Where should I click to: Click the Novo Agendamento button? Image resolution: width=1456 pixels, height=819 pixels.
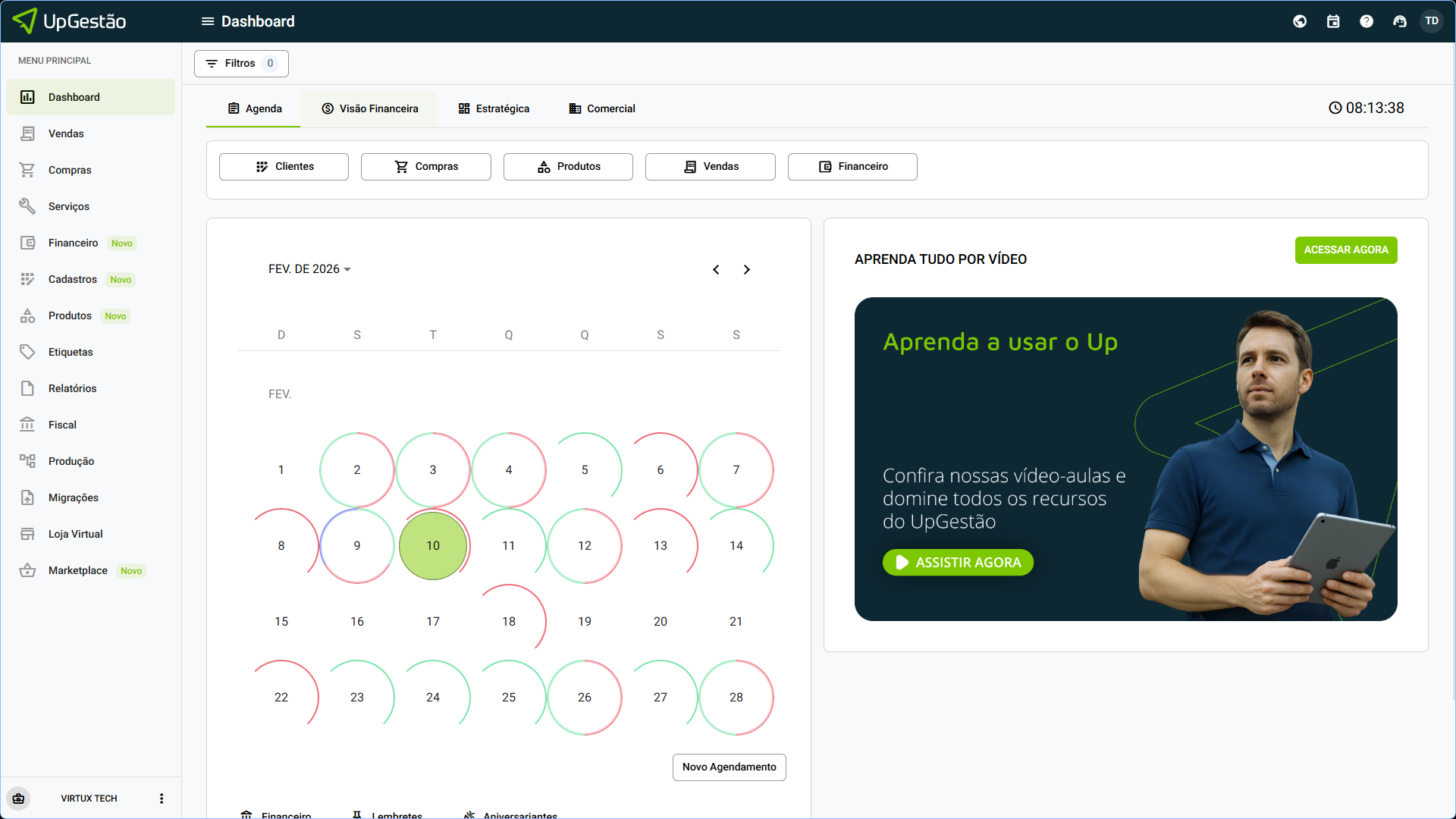(729, 767)
